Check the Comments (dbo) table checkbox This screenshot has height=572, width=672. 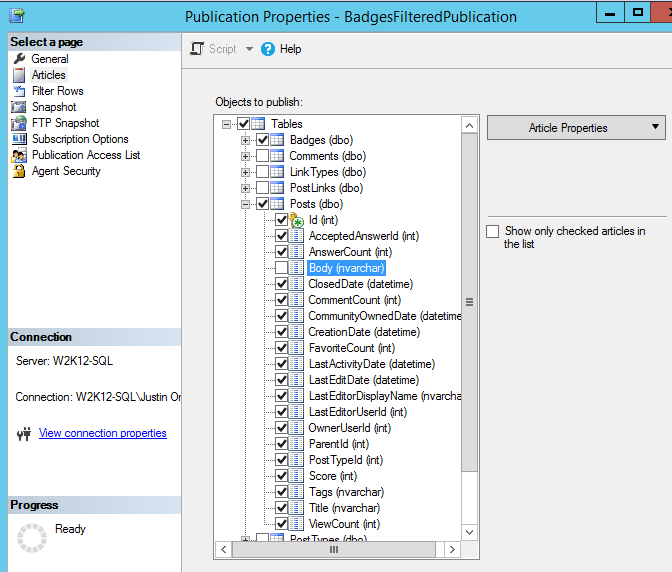tap(262, 156)
